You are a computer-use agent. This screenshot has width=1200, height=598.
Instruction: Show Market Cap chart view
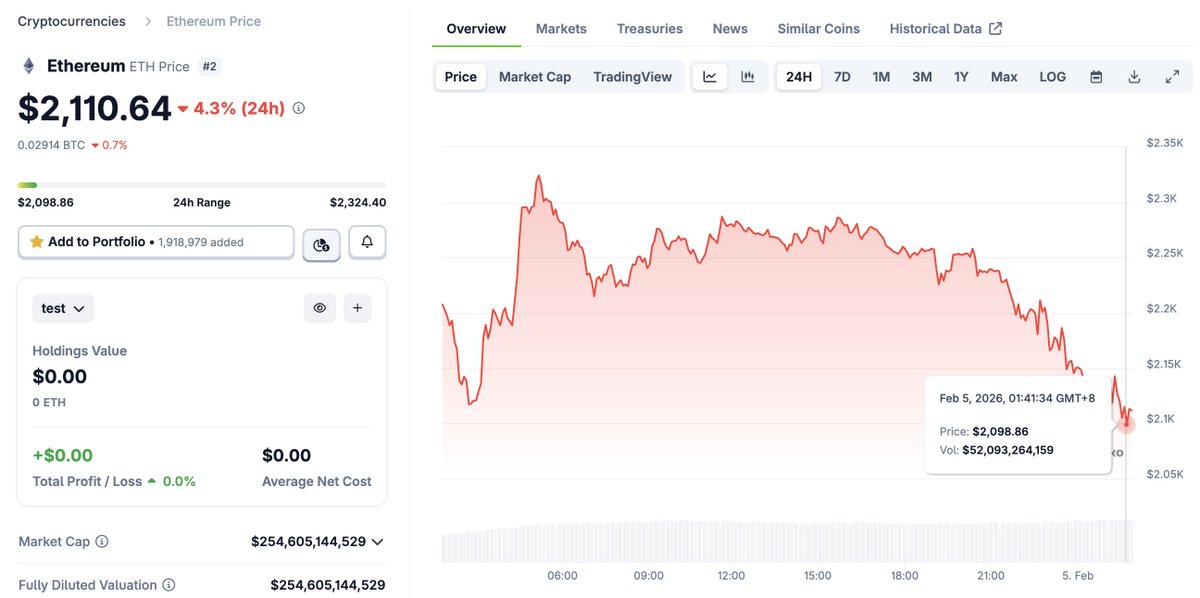pos(535,77)
